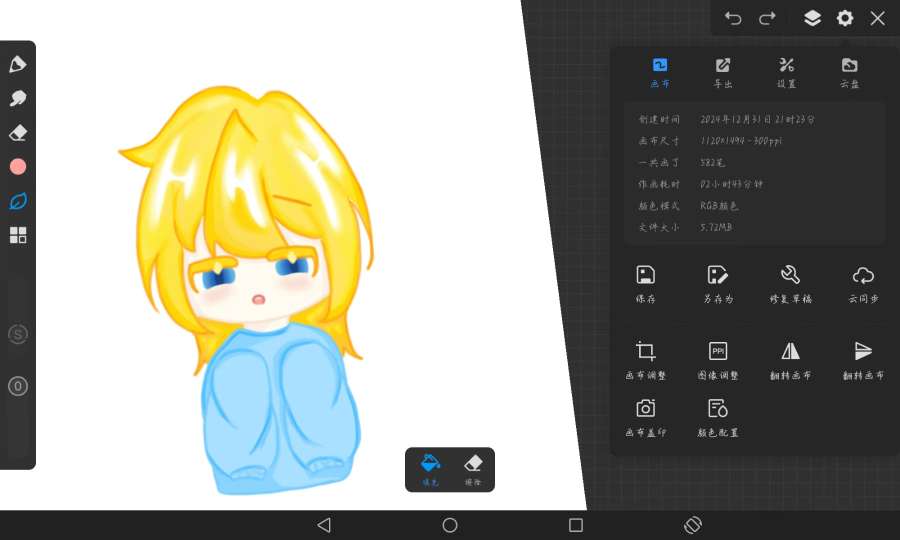Switch to the 云盘 cloud drive tab
Screen dimensions: 900x540
pyautogui.click(x=849, y=72)
